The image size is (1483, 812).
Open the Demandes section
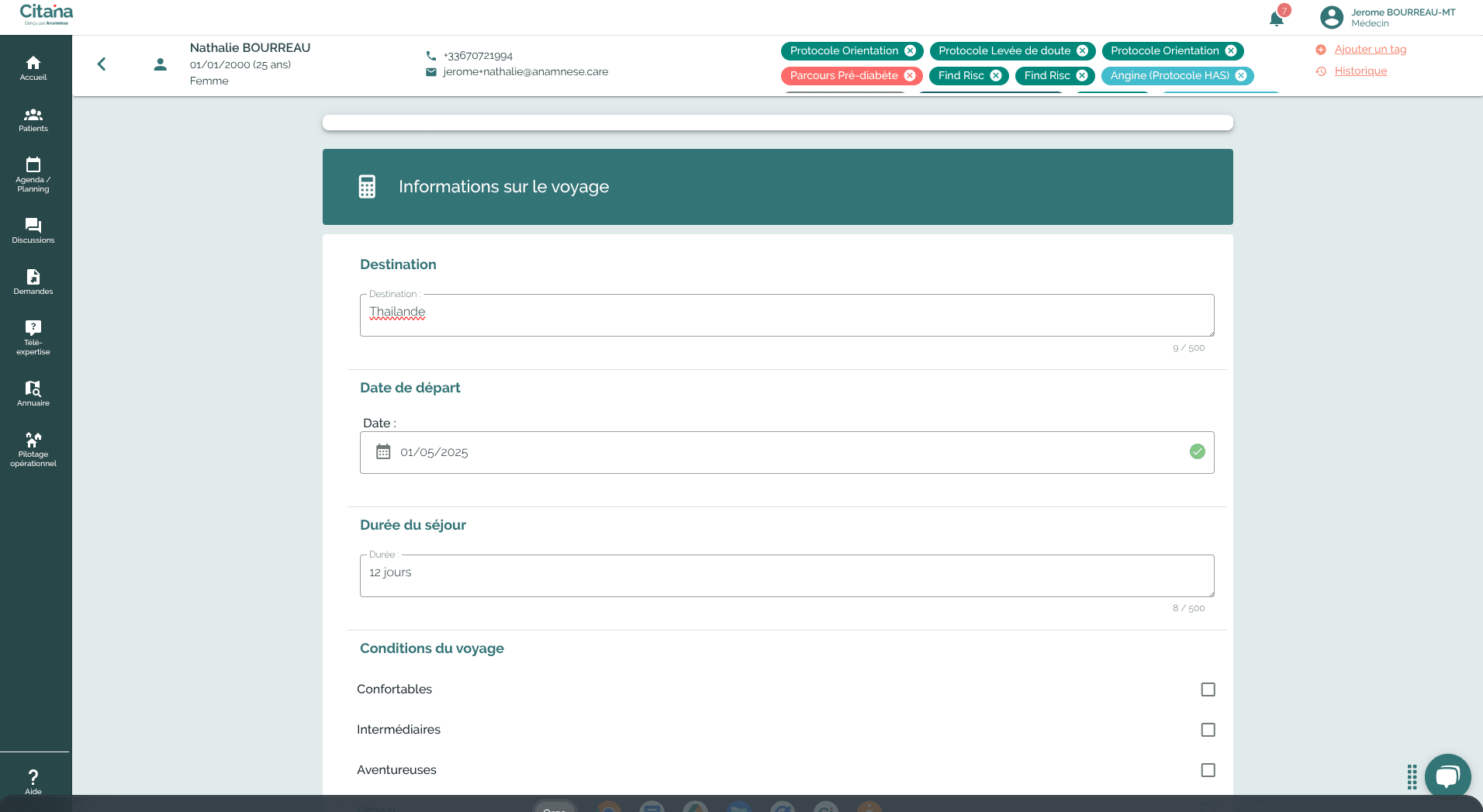click(x=33, y=282)
